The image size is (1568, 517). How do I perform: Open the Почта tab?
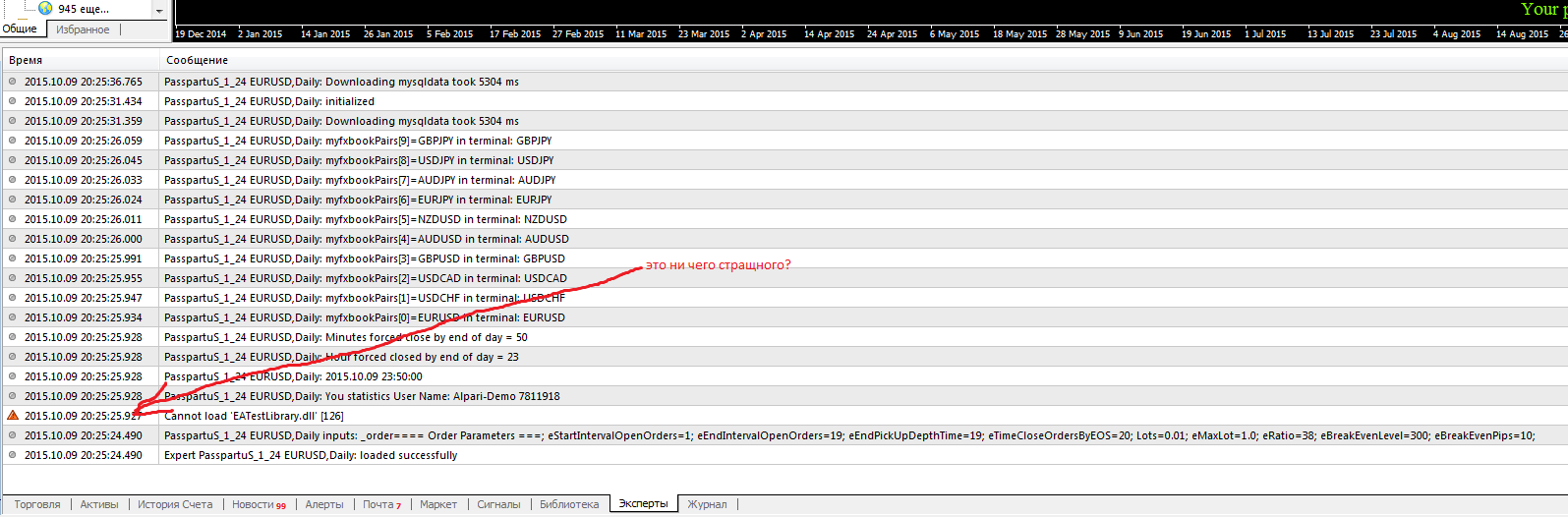(x=381, y=504)
